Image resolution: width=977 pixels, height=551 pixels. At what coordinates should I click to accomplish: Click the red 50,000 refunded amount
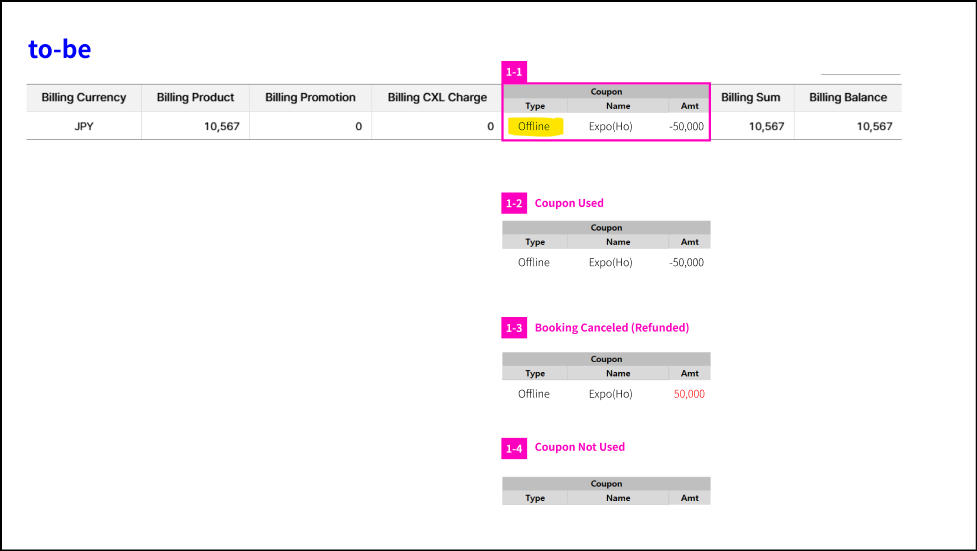(689, 394)
